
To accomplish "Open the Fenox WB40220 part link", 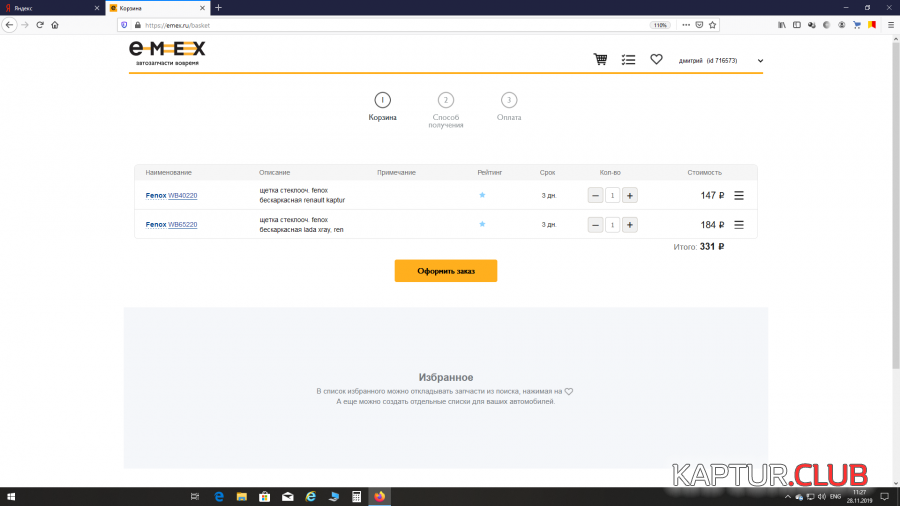I will tap(182, 196).
